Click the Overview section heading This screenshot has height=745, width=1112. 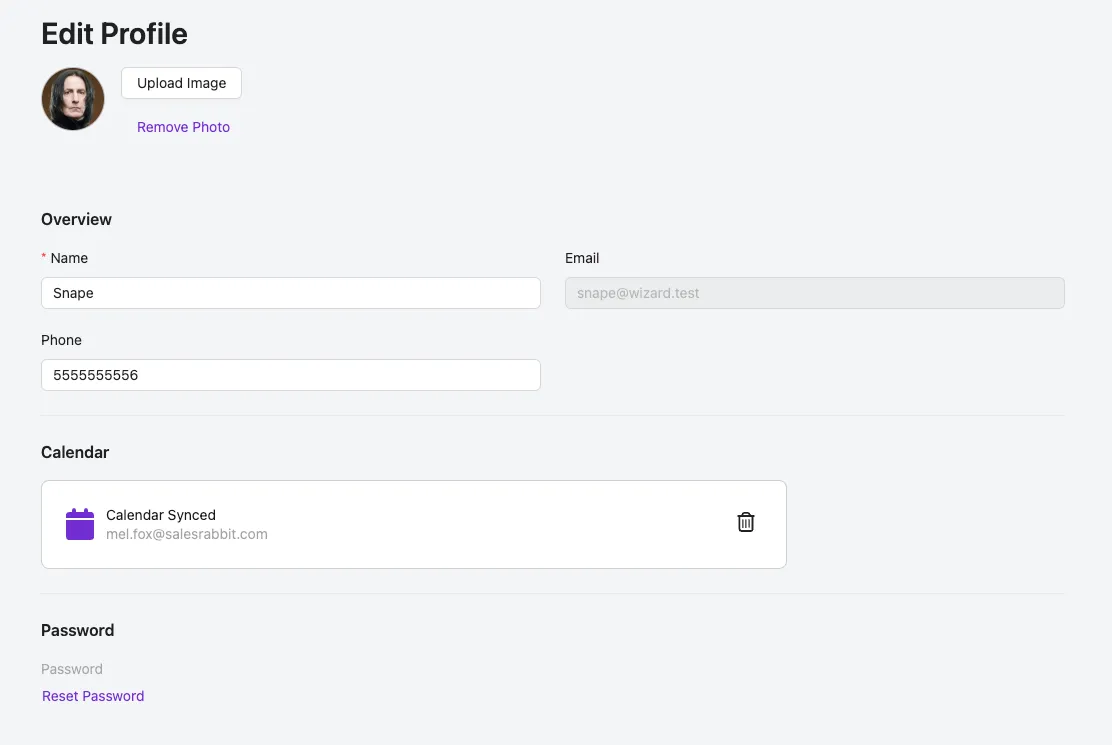point(76,219)
